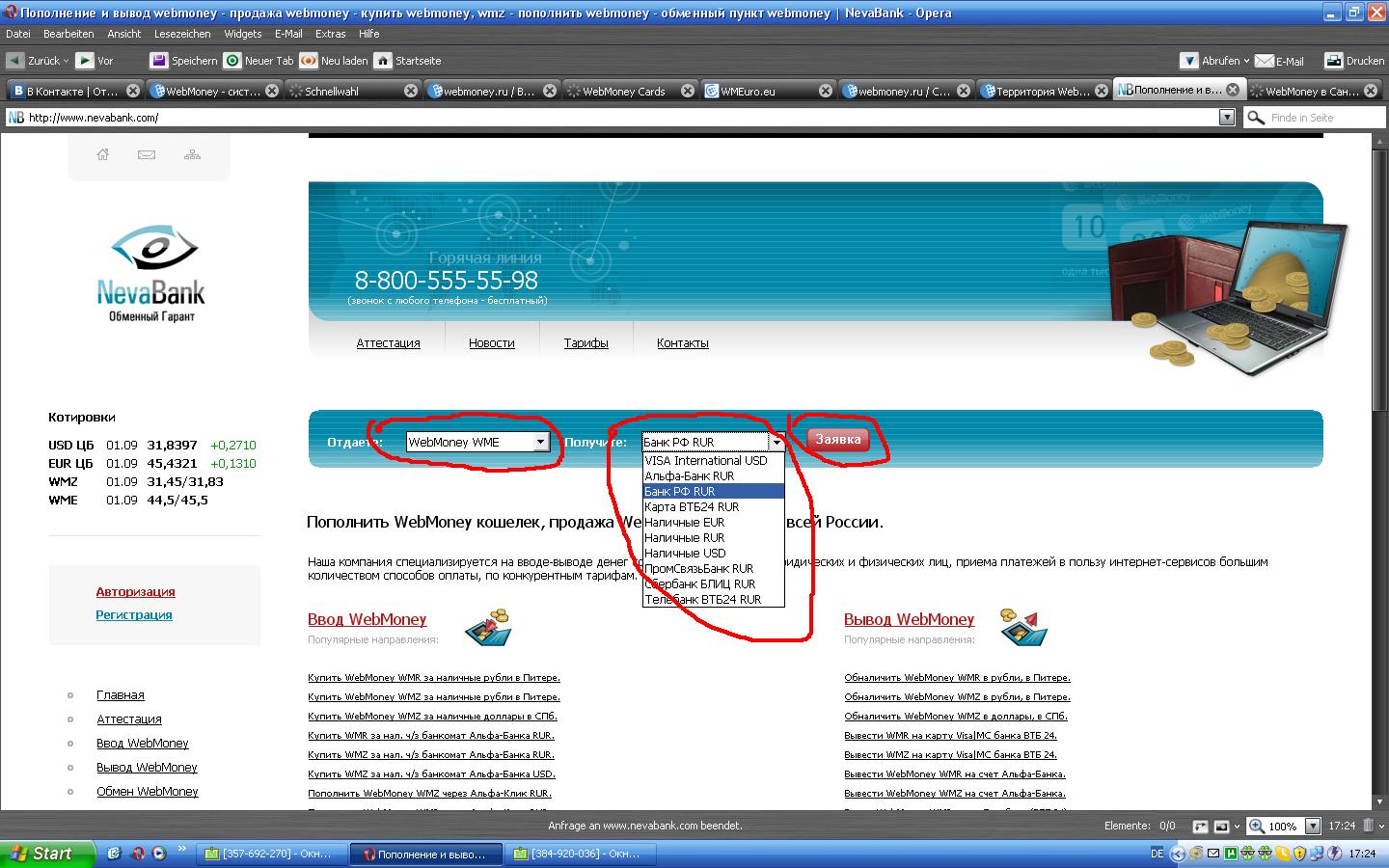Screen dimensions: 1389x868
Task: Click the icon beside Ввод WebMoney heading
Action: click(x=487, y=627)
